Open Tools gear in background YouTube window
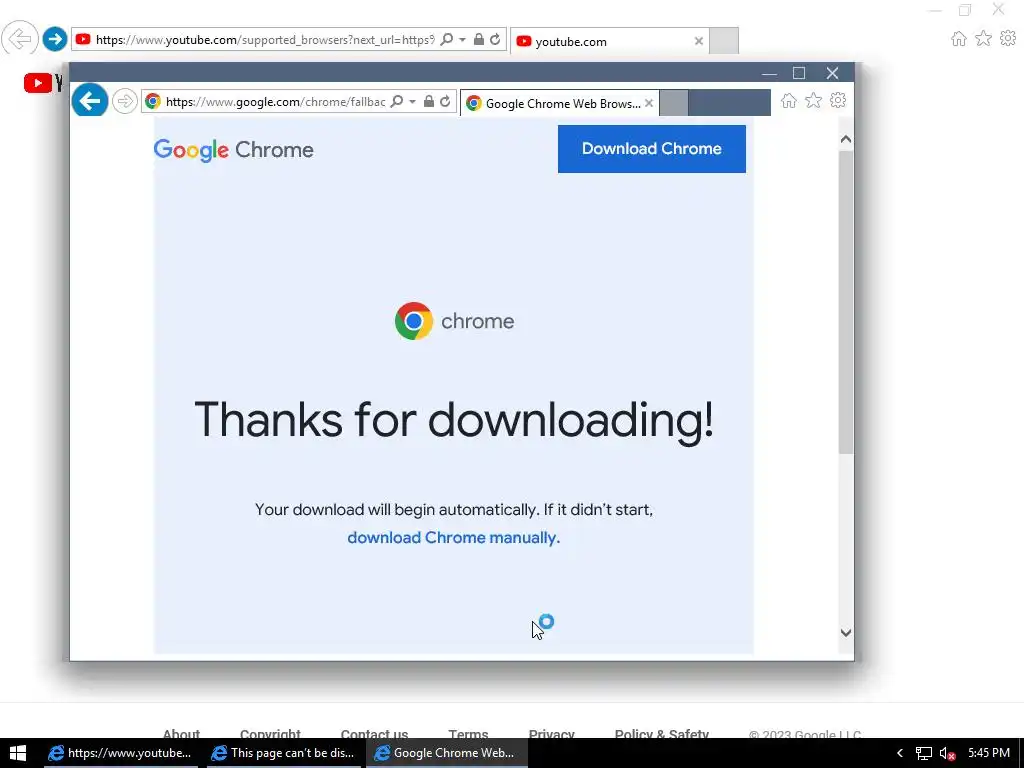This screenshot has width=1024, height=768. pos(1008,38)
